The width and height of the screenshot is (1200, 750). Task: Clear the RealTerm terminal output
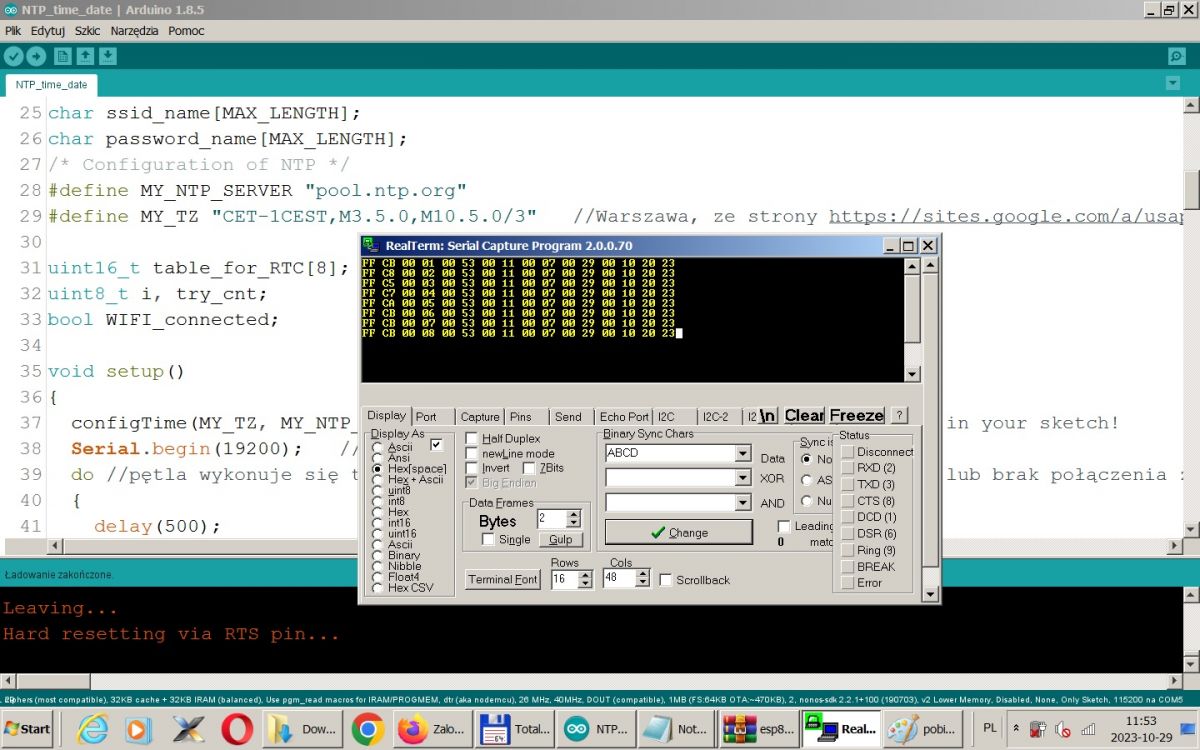point(804,416)
